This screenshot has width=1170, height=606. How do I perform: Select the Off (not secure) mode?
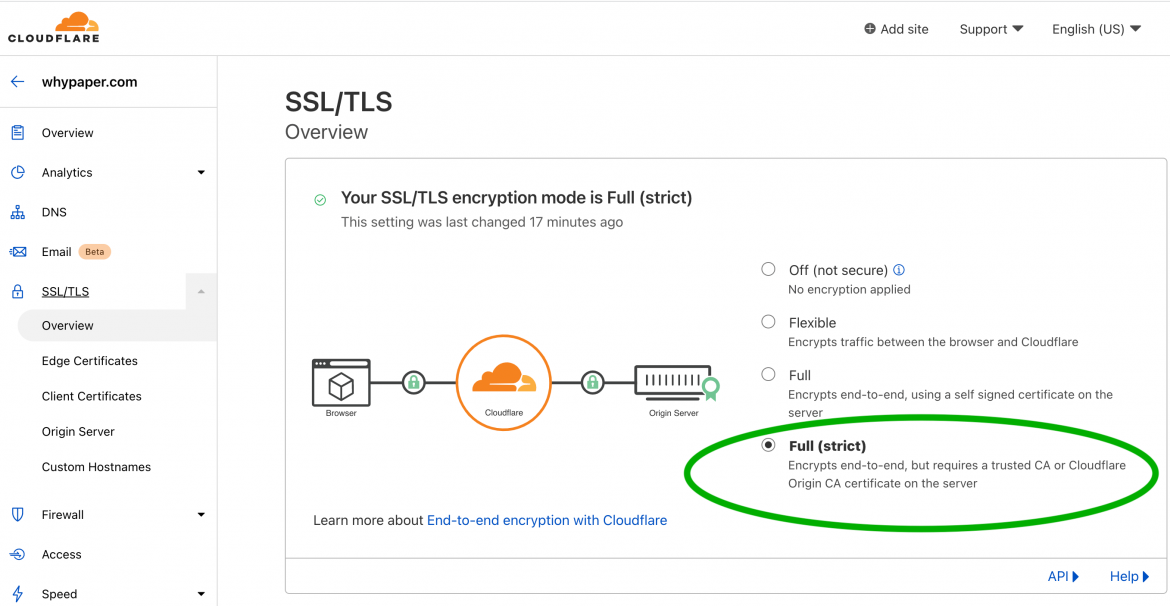[768, 268]
